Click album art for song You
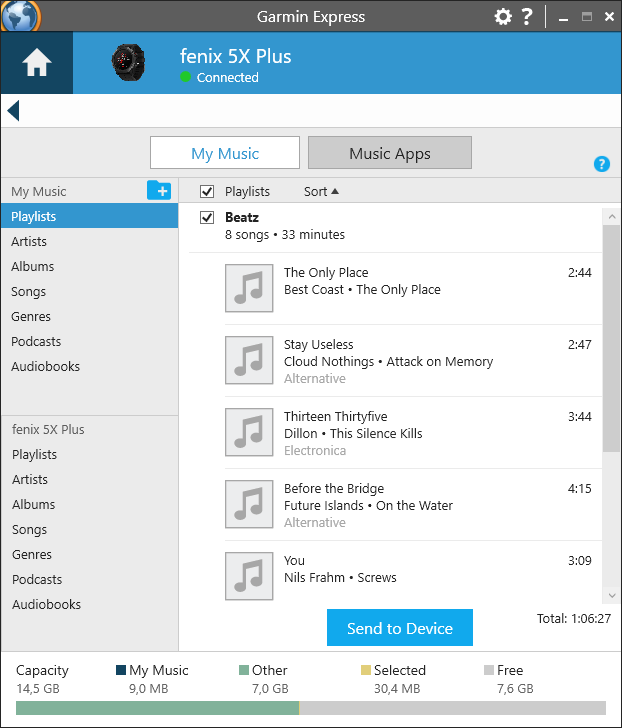 click(249, 576)
